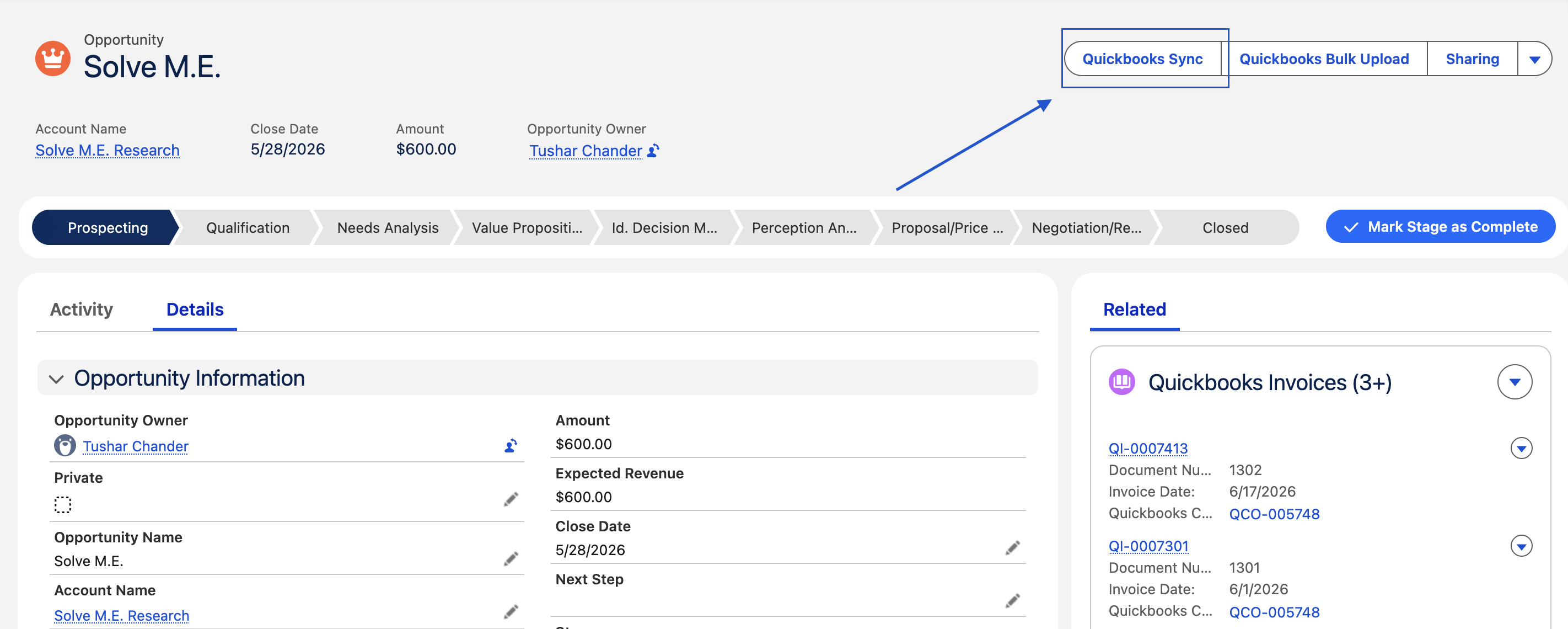1568x629 pixels.
Task: Open the Quickbooks Invoices (3+) related list
Action: tap(1270, 382)
